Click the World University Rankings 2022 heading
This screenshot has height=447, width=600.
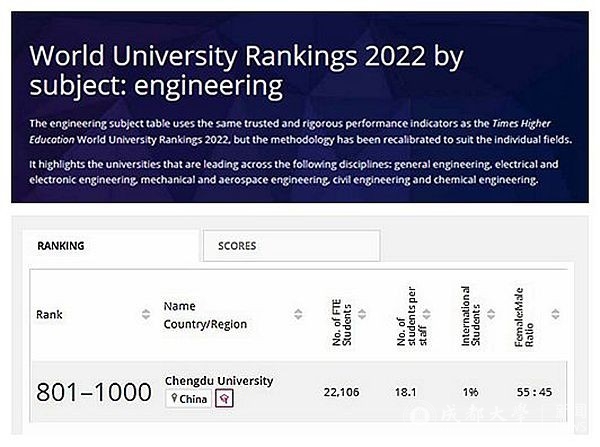(x=246, y=71)
